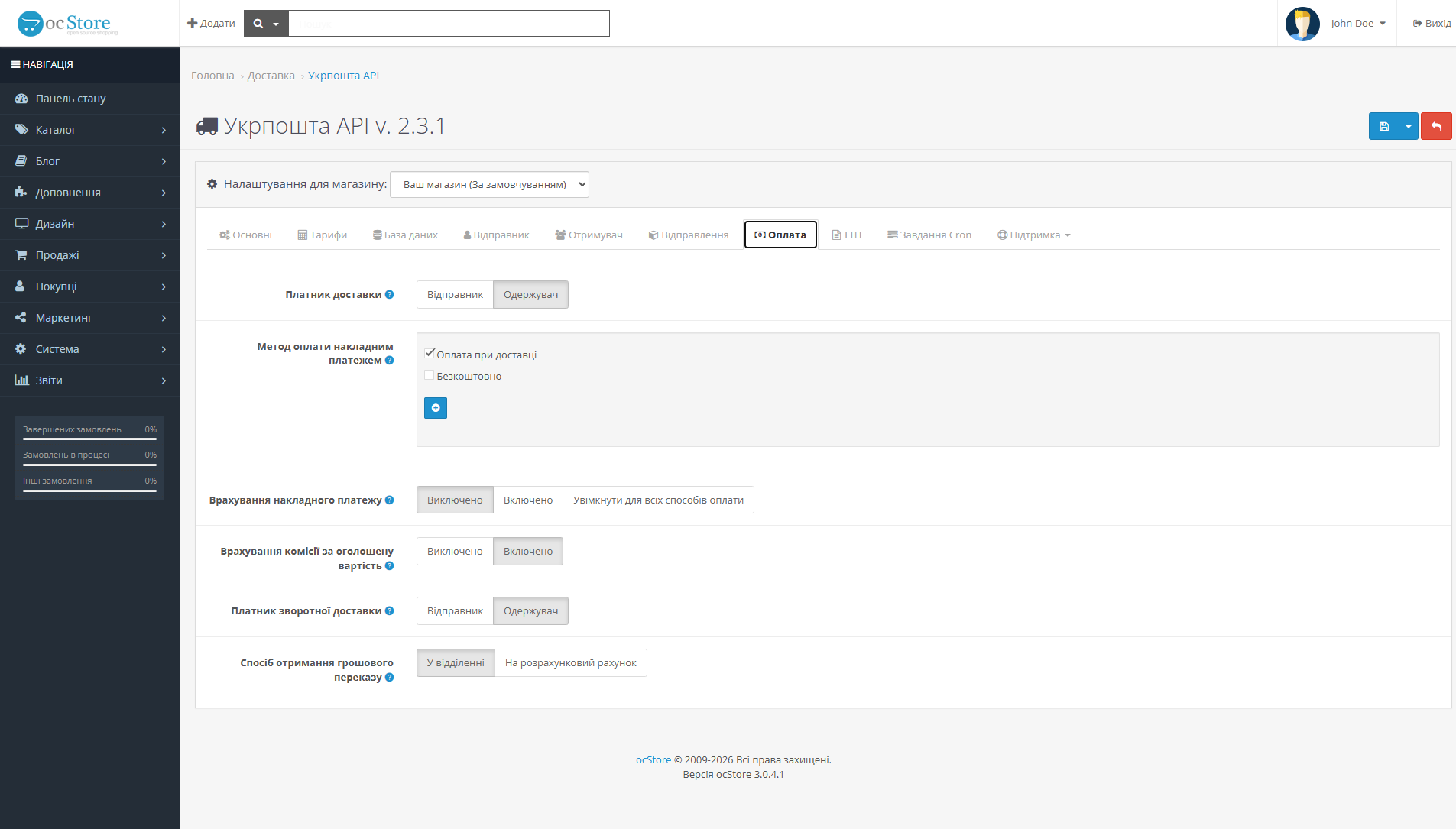Click help icon for Платник зворотної доставки

[390, 611]
